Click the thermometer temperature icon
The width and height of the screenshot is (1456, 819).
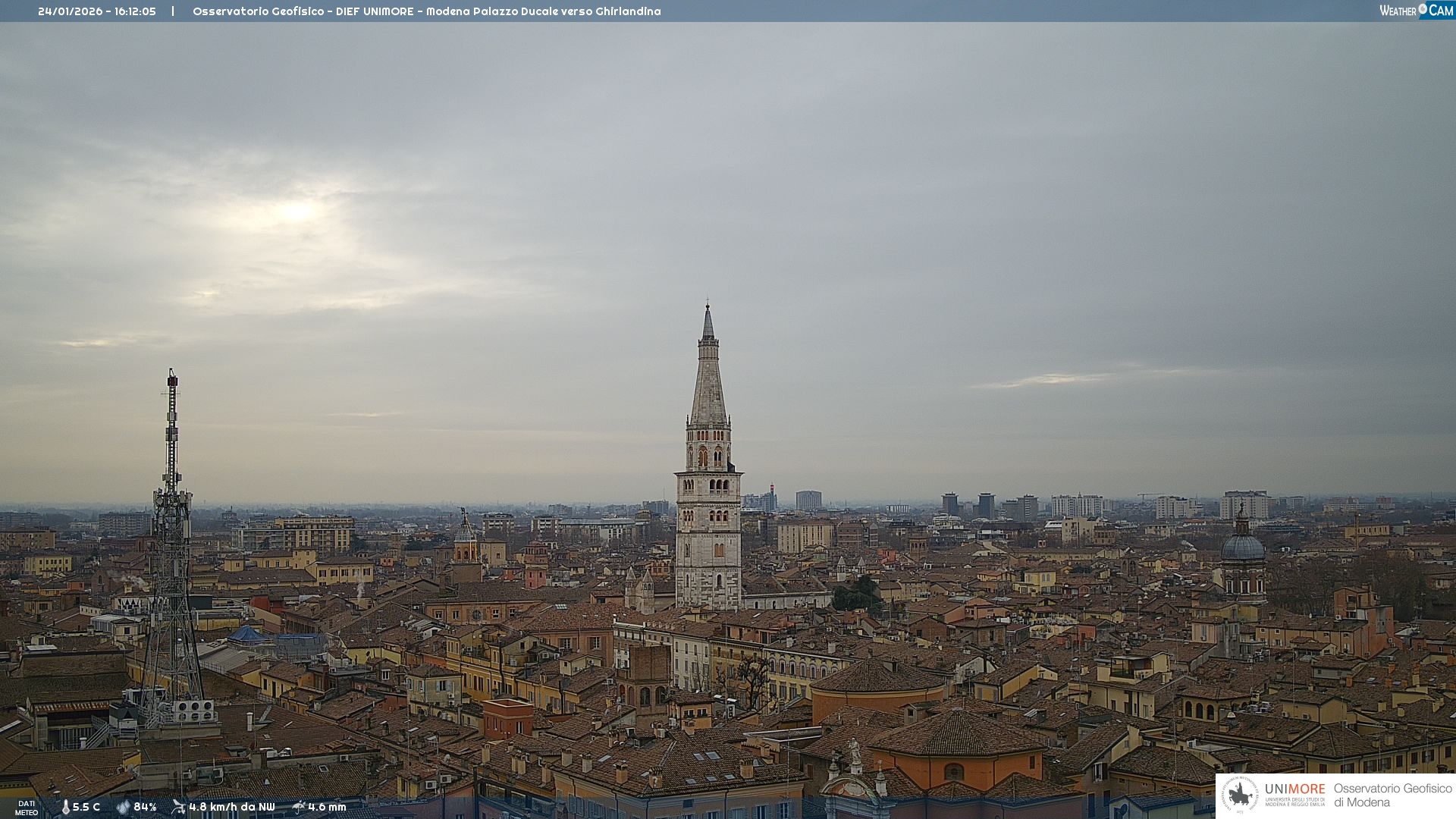tap(65, 808)
